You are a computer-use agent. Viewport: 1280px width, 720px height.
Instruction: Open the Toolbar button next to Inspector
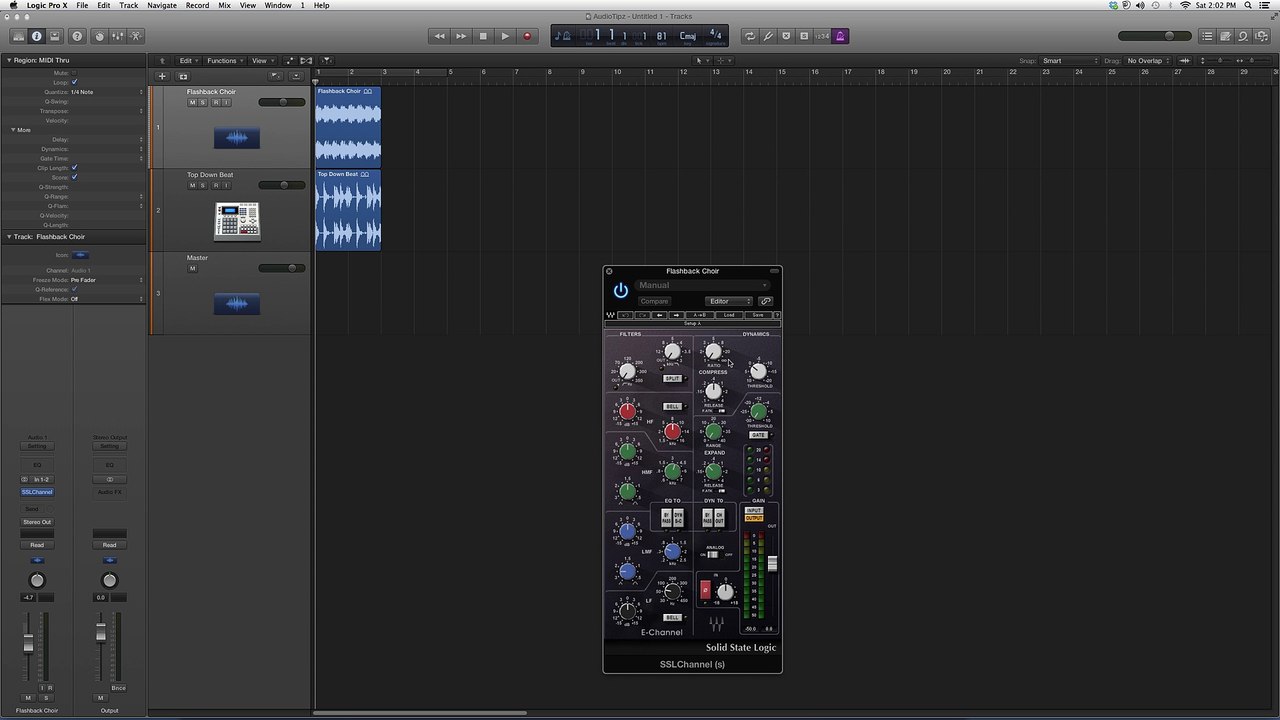point(55,36)
